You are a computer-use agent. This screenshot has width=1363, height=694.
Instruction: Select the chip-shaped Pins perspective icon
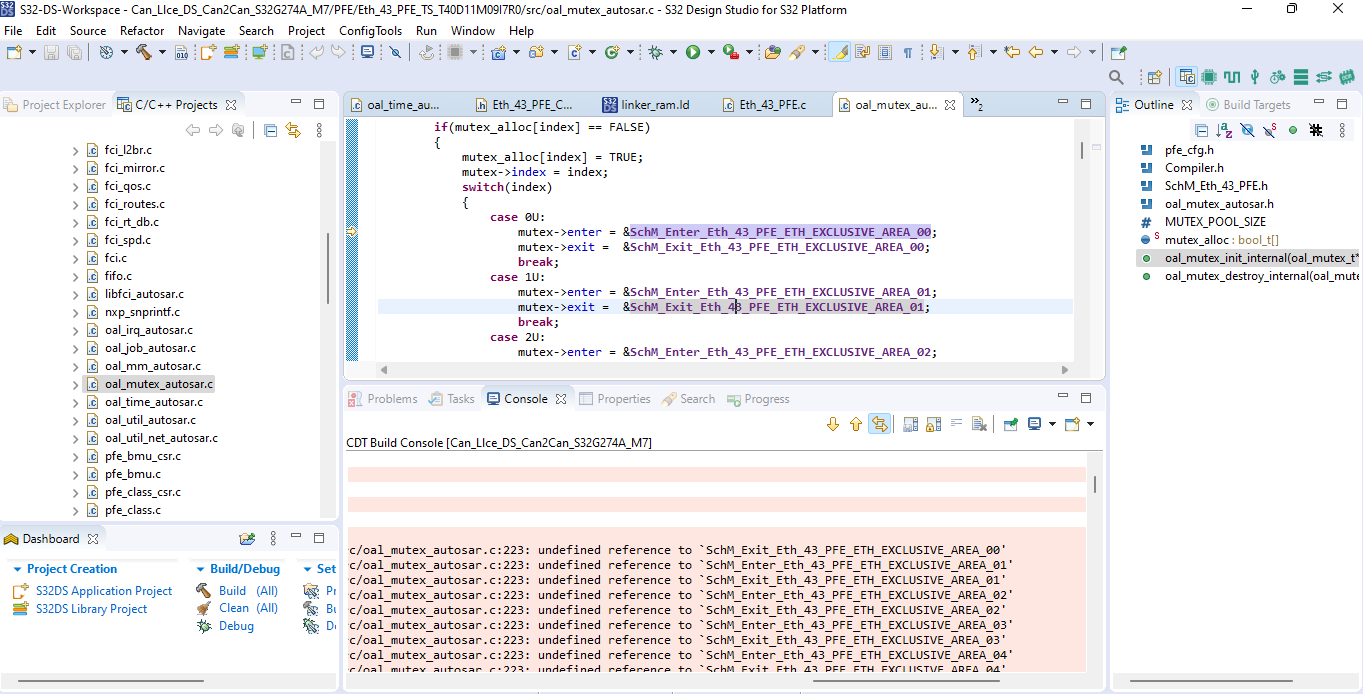(x=1209, y=77)
